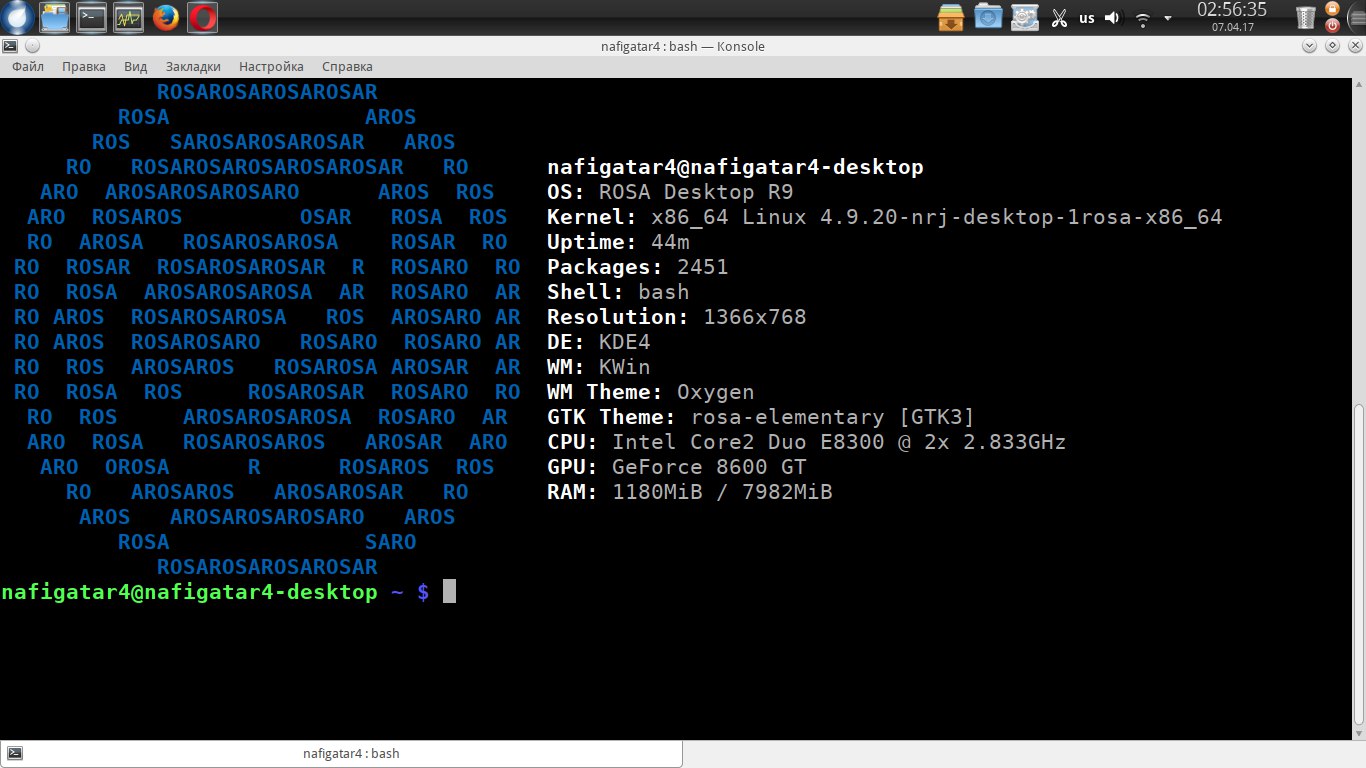Open the panel toolbox at the right edge

coord(1355,17)
